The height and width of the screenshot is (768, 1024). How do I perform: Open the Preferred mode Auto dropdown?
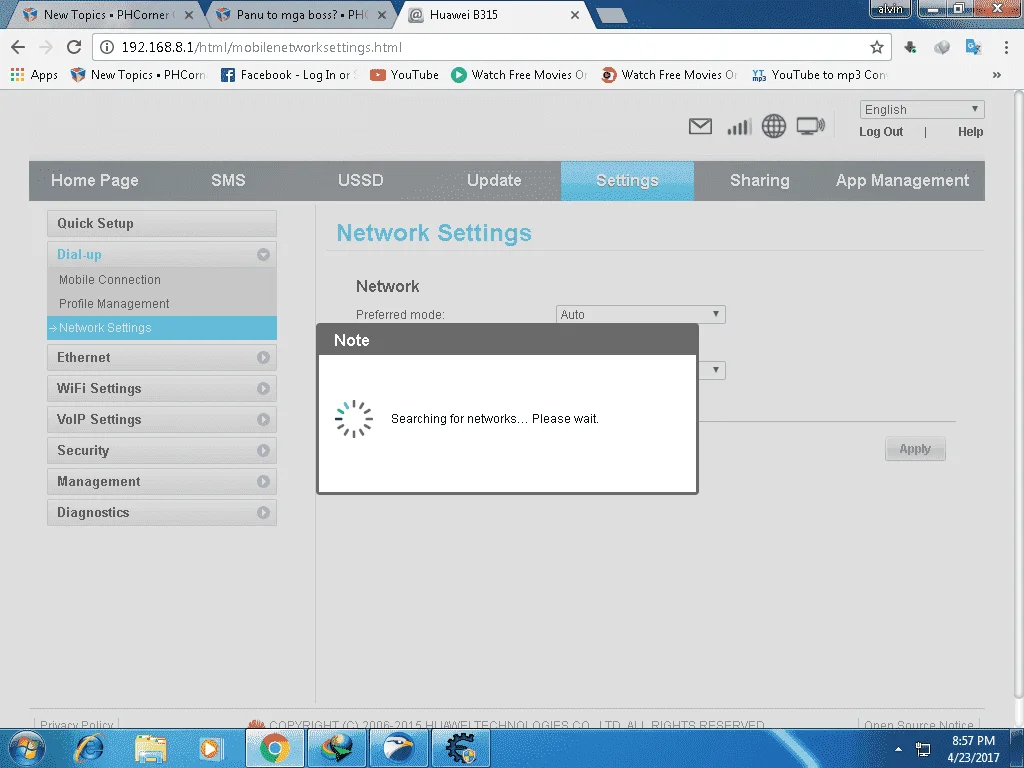pyautogui.click(x=640, y=314)
